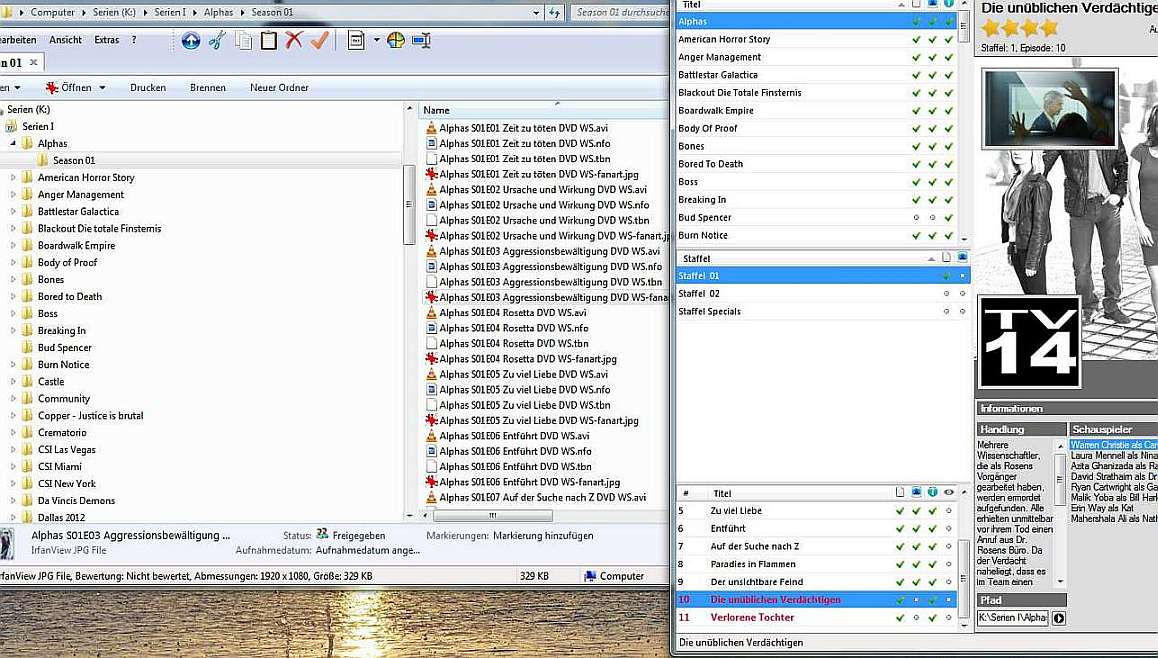Toggle watched marker for episode Entführt
The image size is (1158, 658).
(x=949, y=529)
